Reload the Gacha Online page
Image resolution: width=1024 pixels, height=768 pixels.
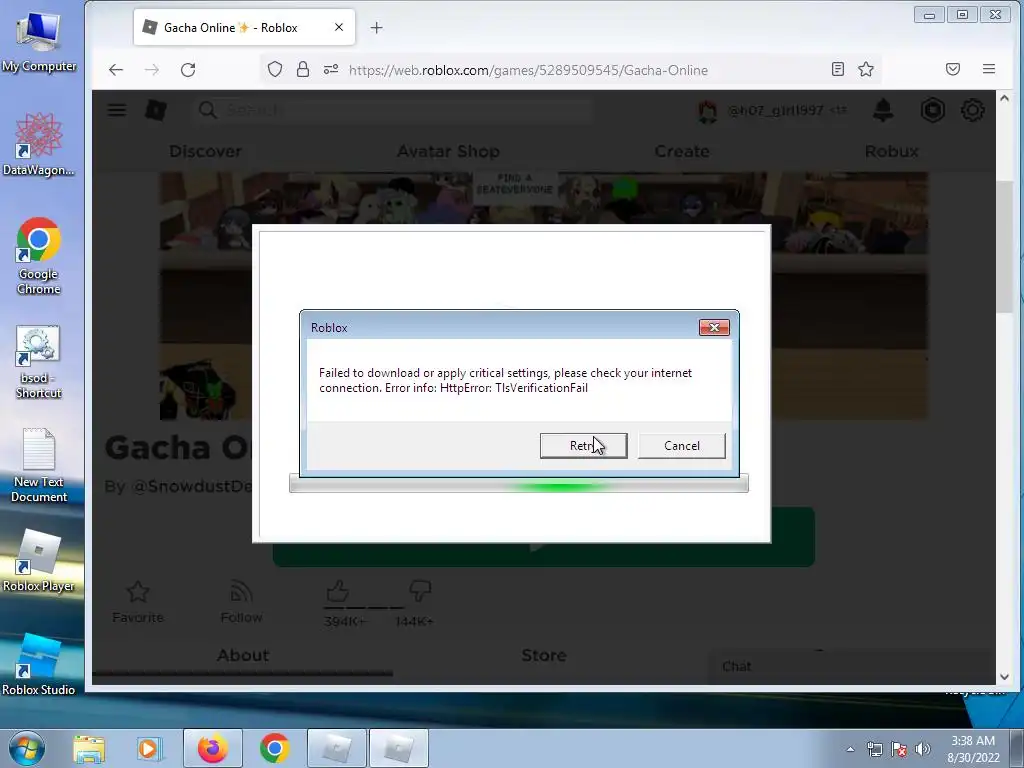188,70
